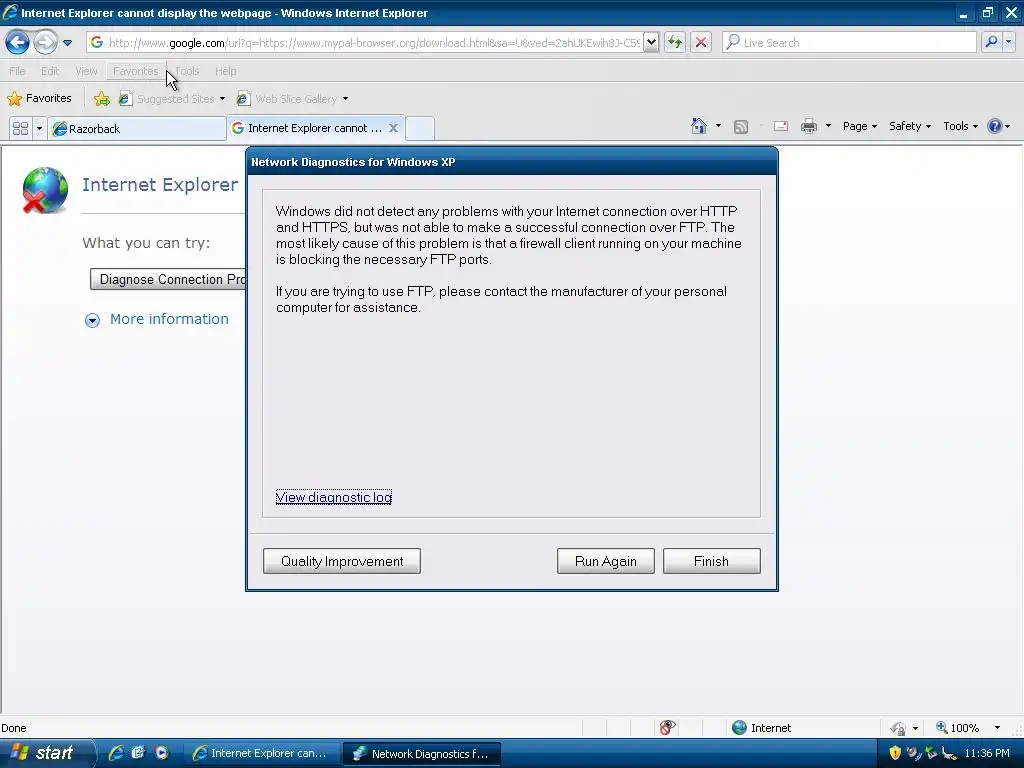
Task: Open the tab list dropdown arrow
Action: point(39,128)
